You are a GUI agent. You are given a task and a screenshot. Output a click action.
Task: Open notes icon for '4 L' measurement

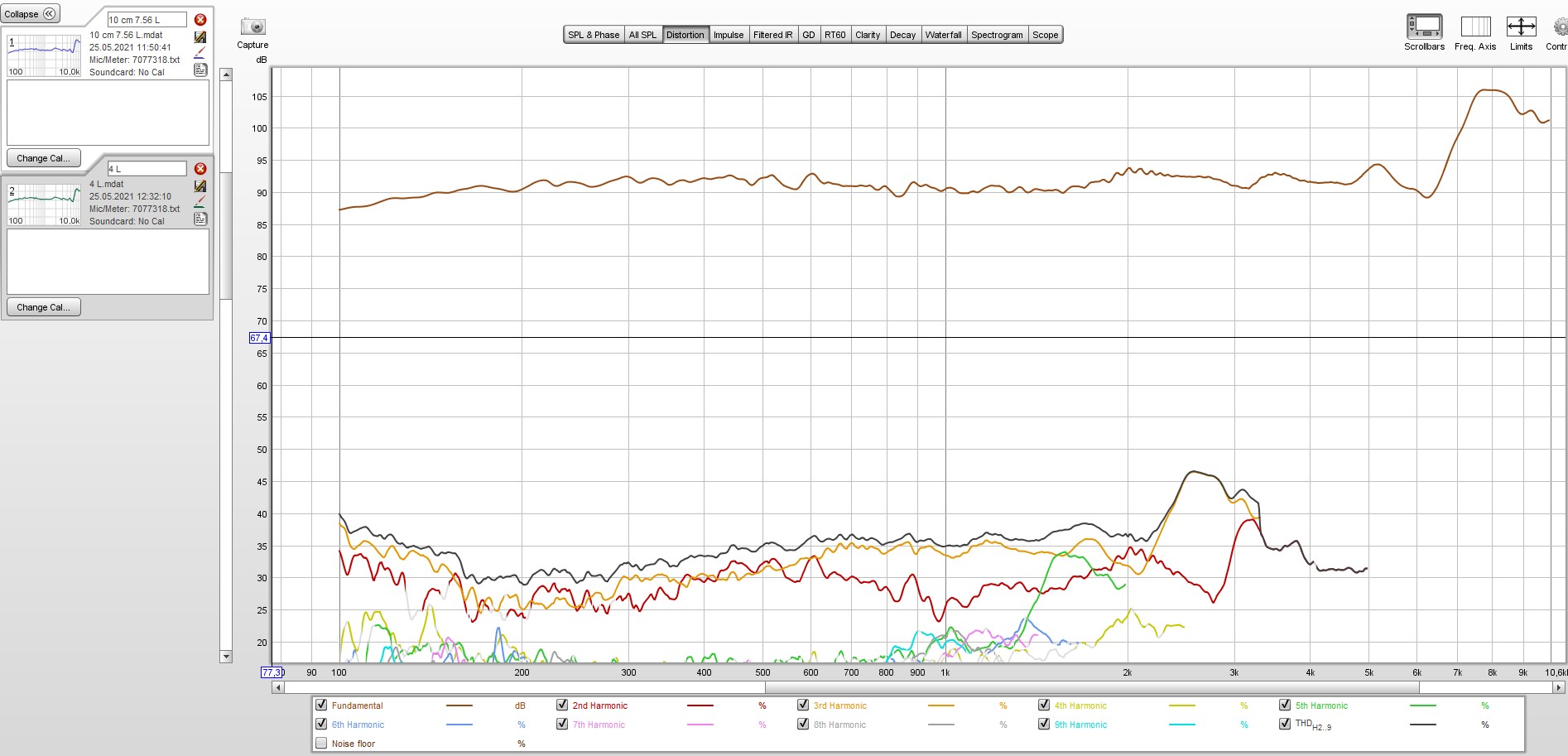[200, 219]
